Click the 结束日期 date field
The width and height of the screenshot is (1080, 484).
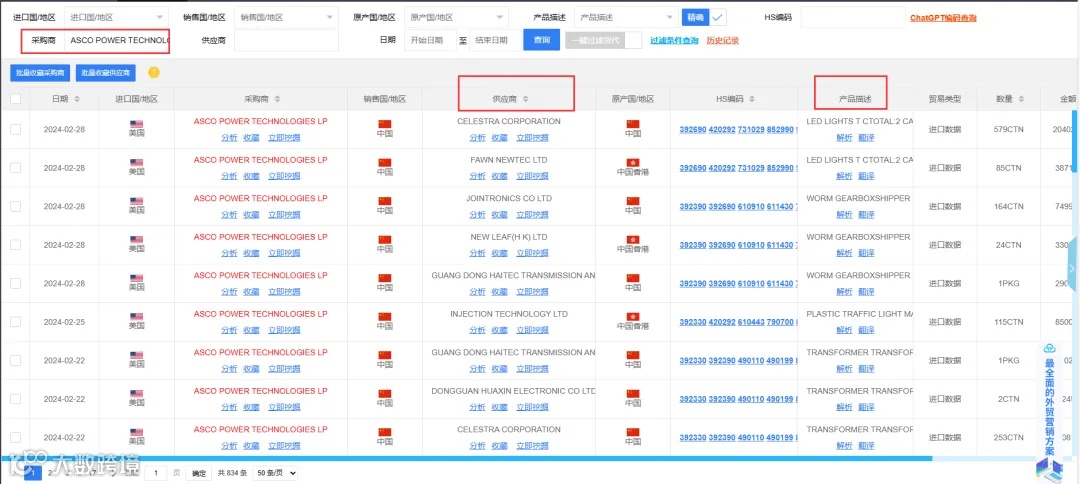coord(495,41)
